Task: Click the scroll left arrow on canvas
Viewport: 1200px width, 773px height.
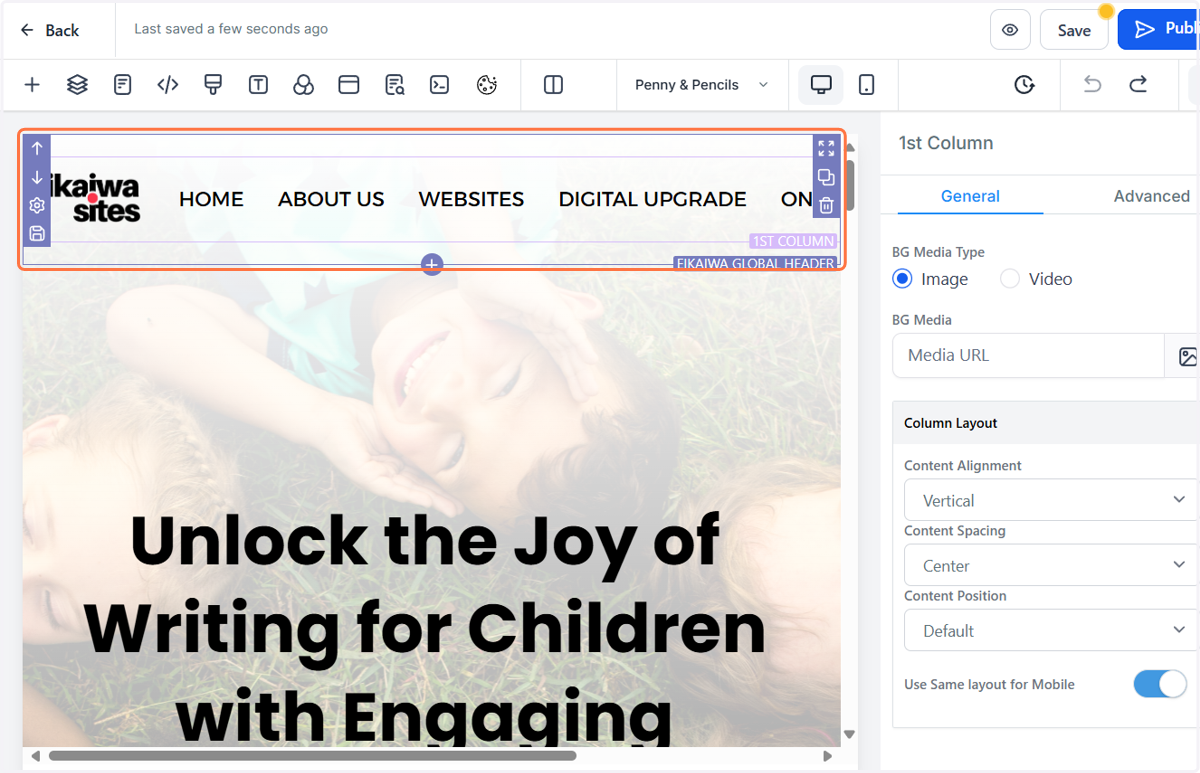Action: [x=35, y=756]
